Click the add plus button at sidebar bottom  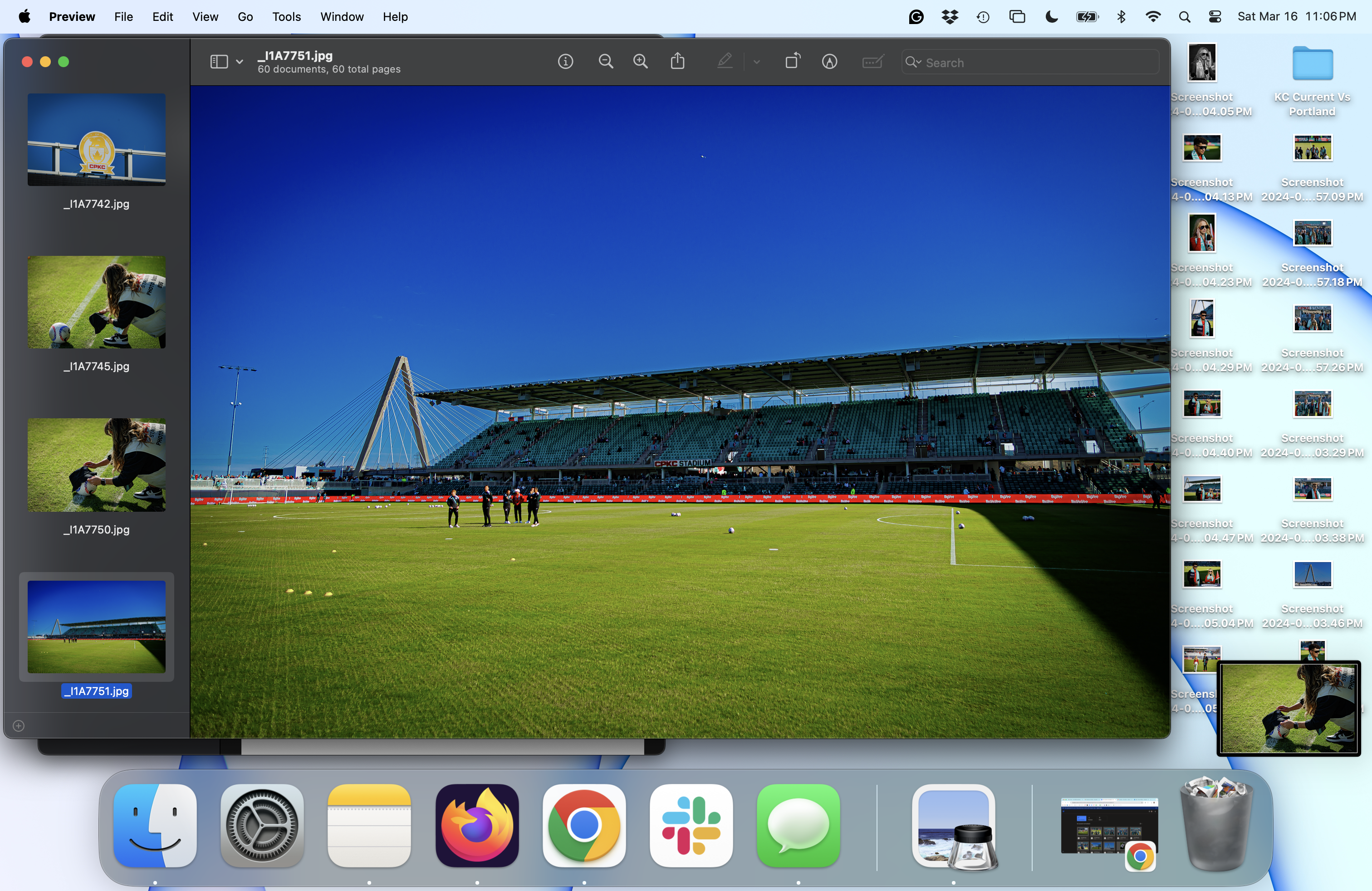(x=19, y=725)
